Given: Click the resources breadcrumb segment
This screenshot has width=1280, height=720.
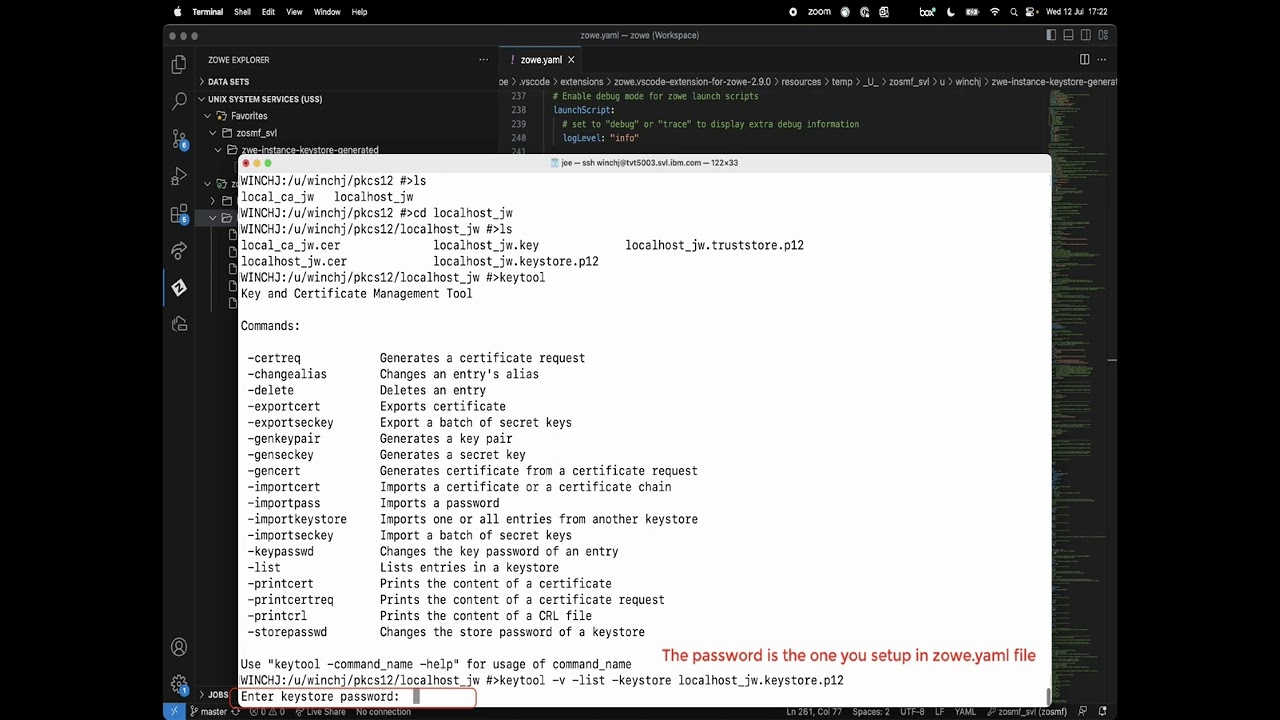Looking at the screenshot, I should pos(801,82).
